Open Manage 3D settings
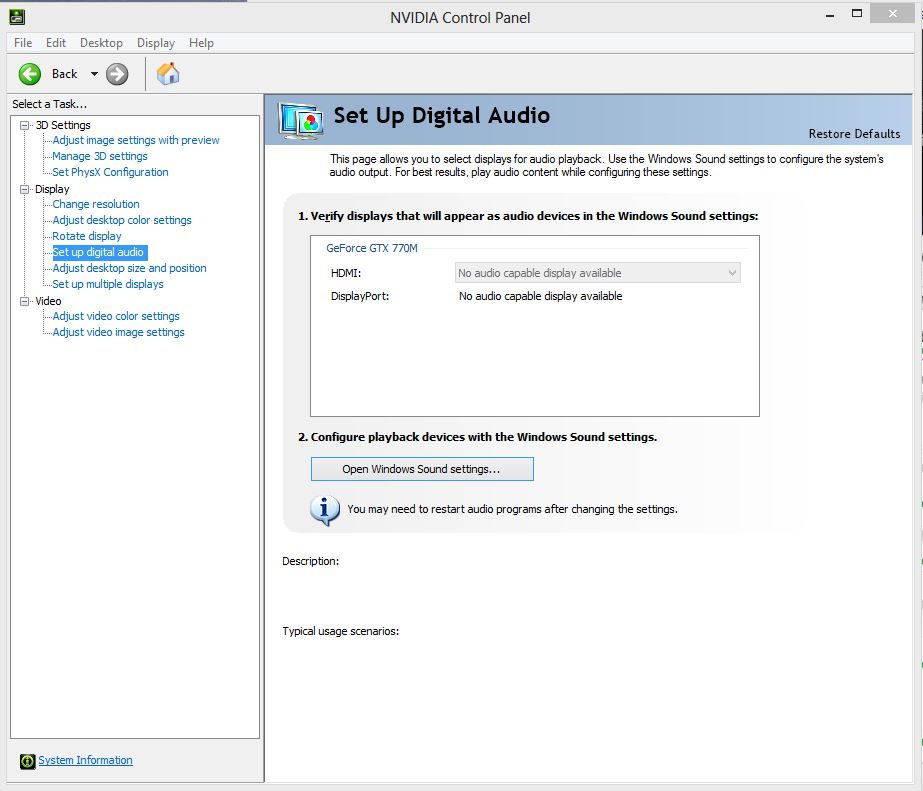923x791 pixels. click(100, 156)
